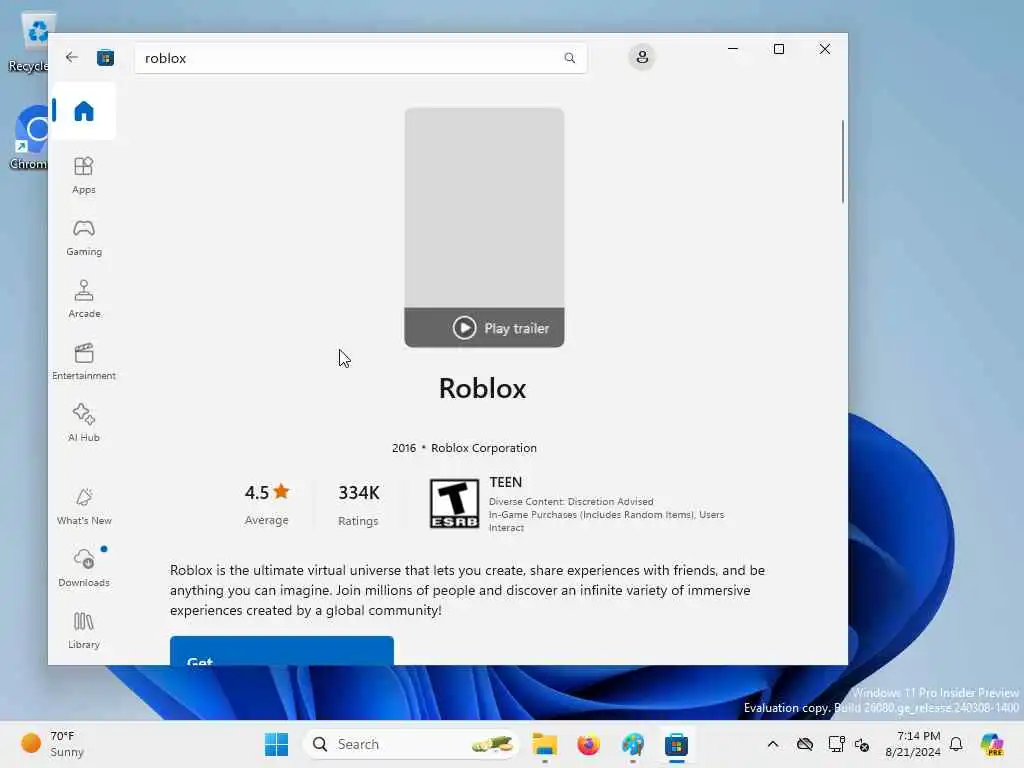Click the store search field with roblox
The image size is (1024, 768).
(x=360, y=58)
